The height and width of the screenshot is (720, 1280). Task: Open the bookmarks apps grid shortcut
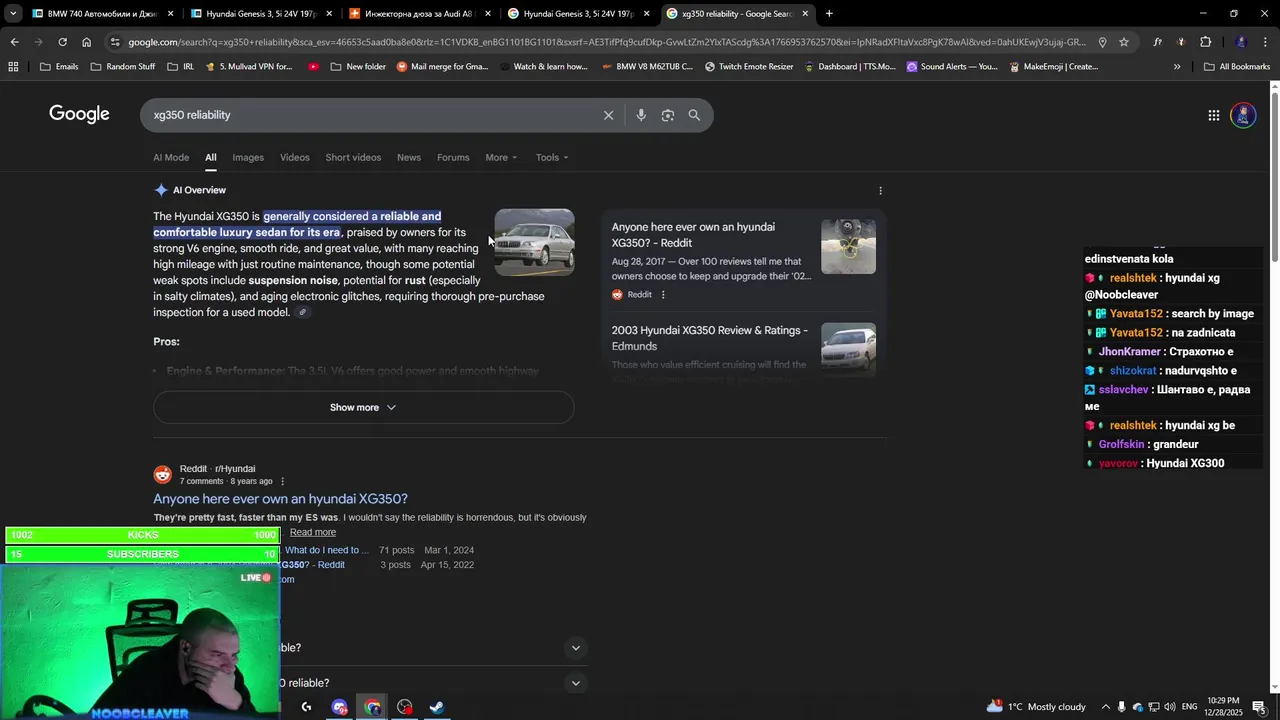13,67
